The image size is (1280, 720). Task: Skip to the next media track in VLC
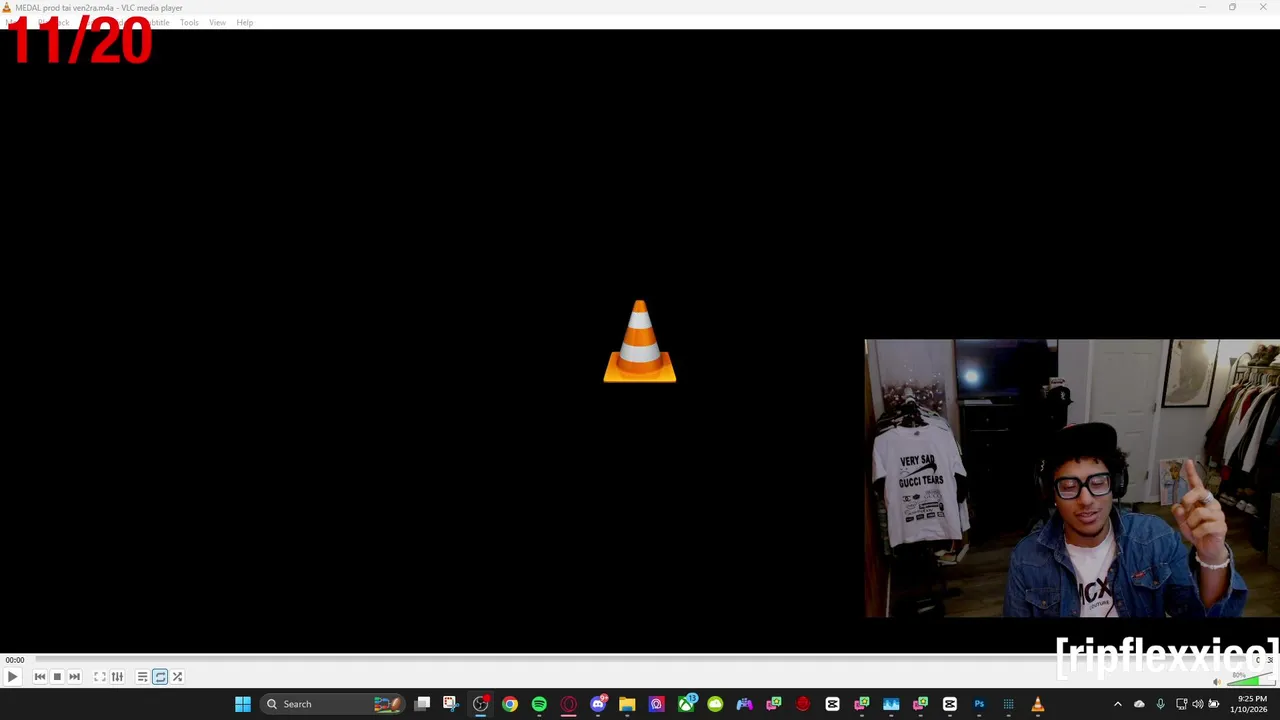click(x=74, y=677)
